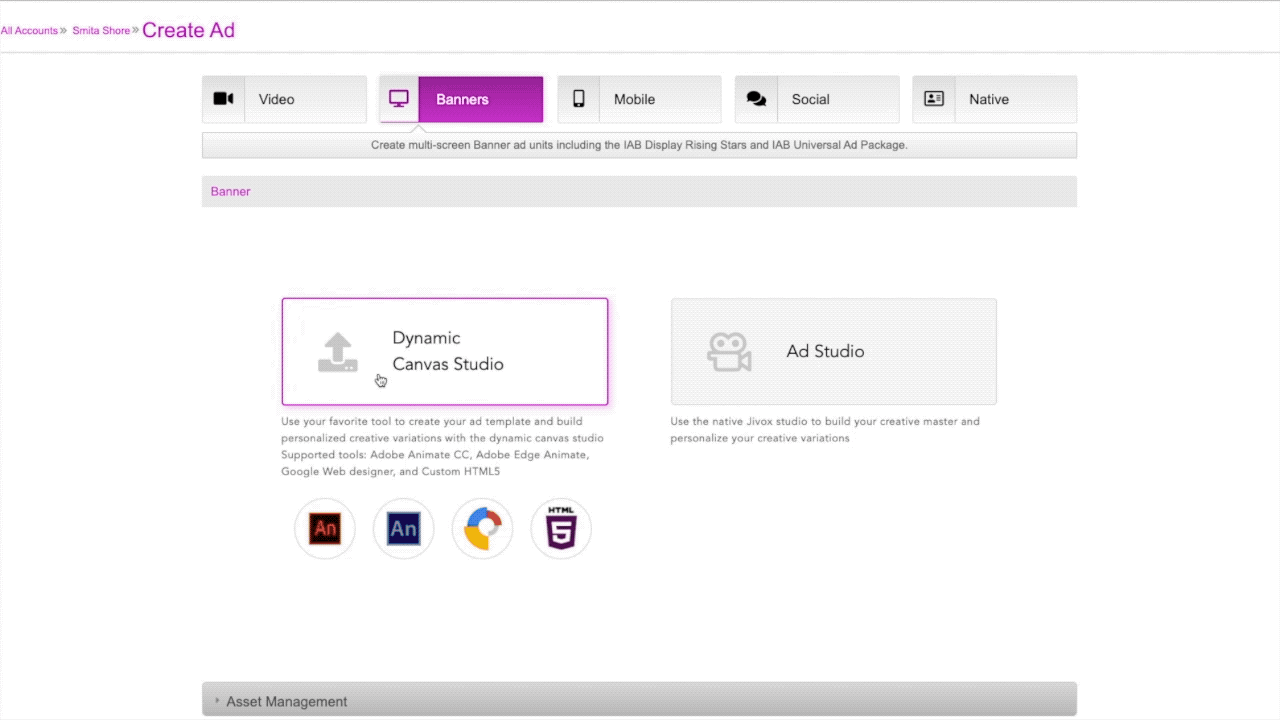Go to All Accounts breadcrumb link
1280x720 pixels.
[x=29, y=31]
